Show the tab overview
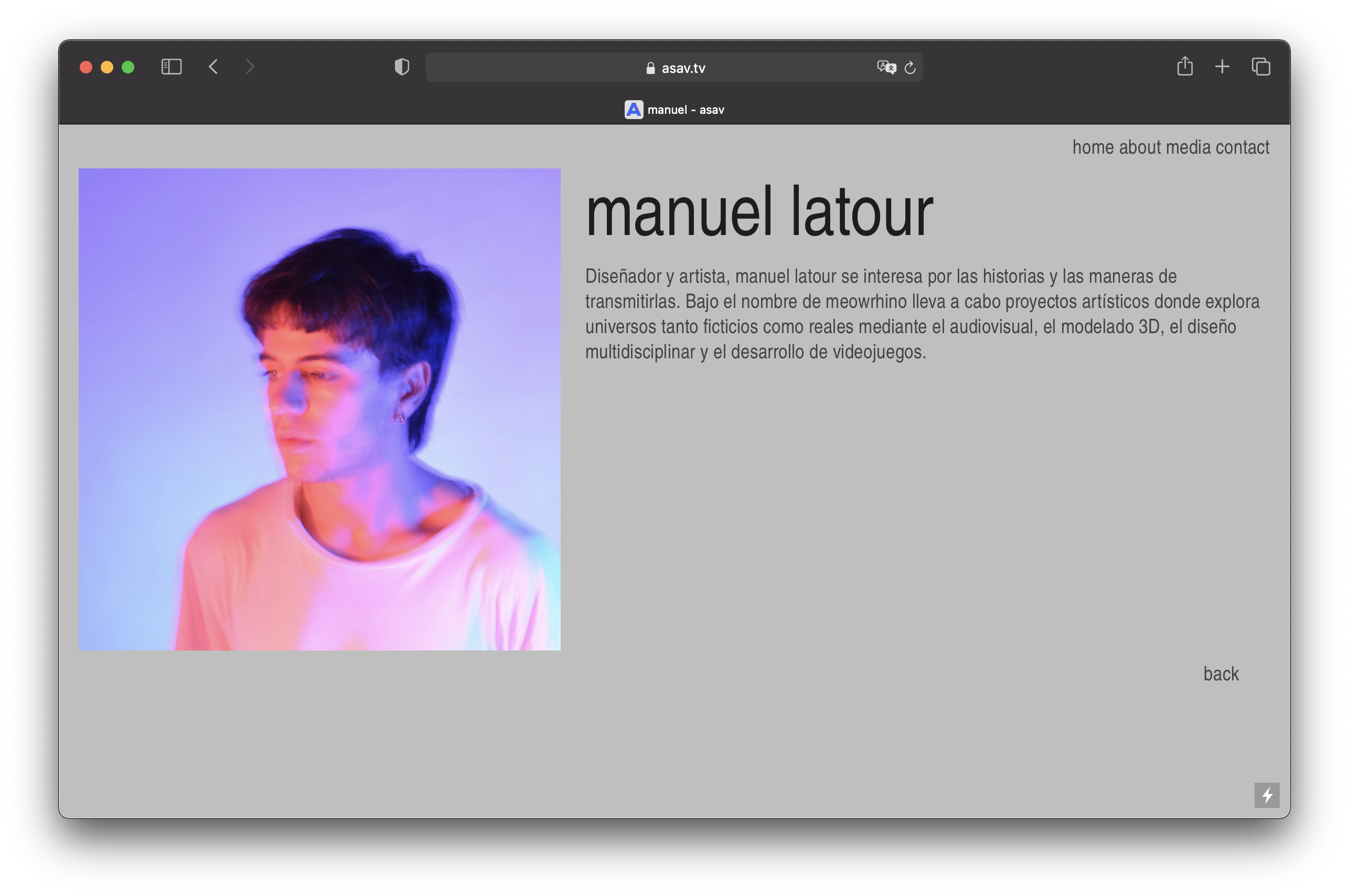This screenshot has width=1349, height=896. click(1260, 67)
